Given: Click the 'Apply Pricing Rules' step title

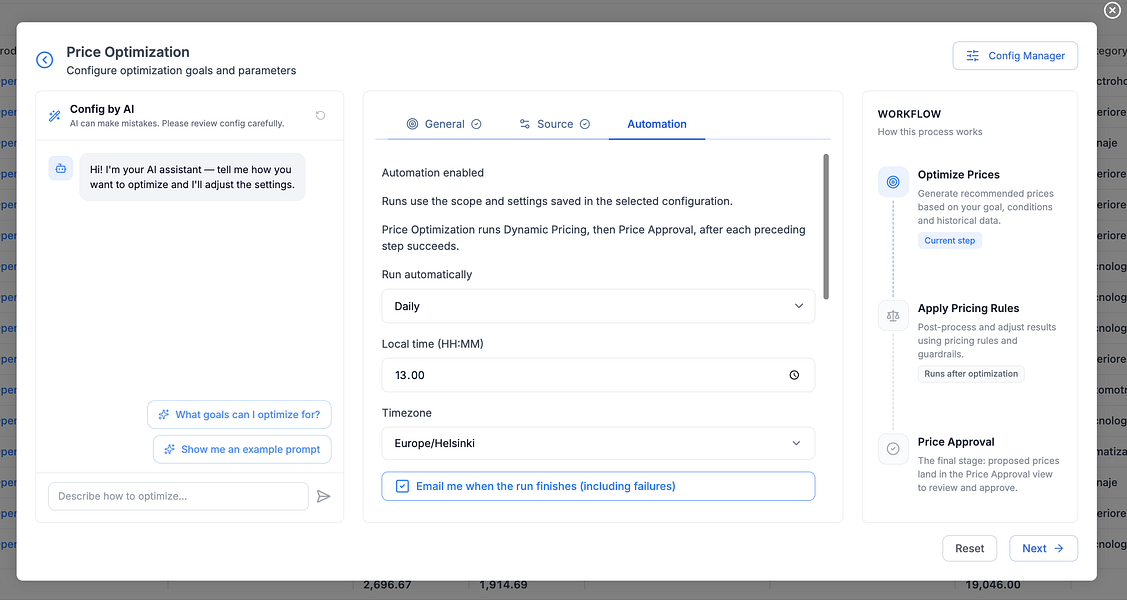Looking at the screenshot, I should click(968, 308).
